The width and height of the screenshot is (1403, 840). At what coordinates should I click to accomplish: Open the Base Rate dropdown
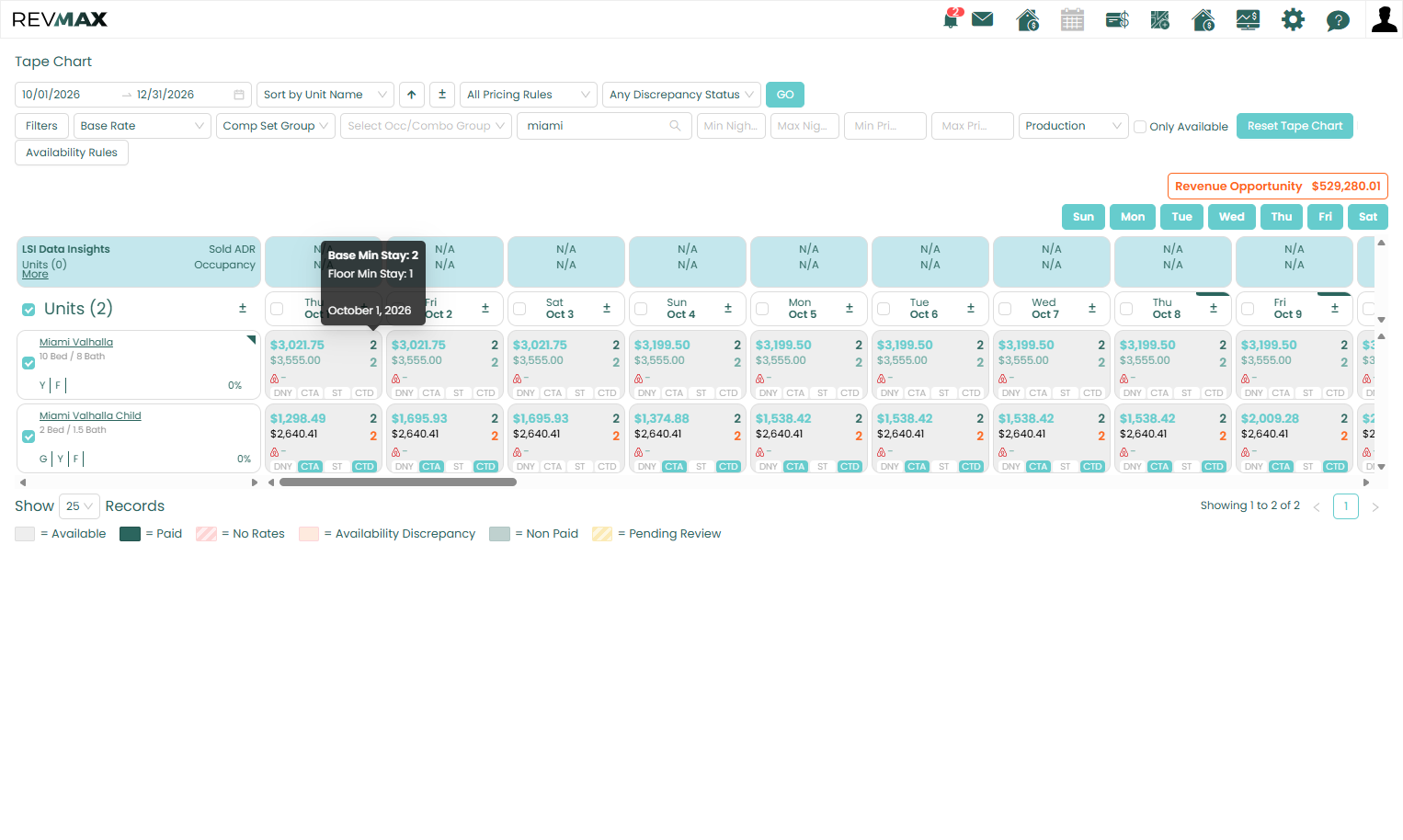(x=143, y=126)
